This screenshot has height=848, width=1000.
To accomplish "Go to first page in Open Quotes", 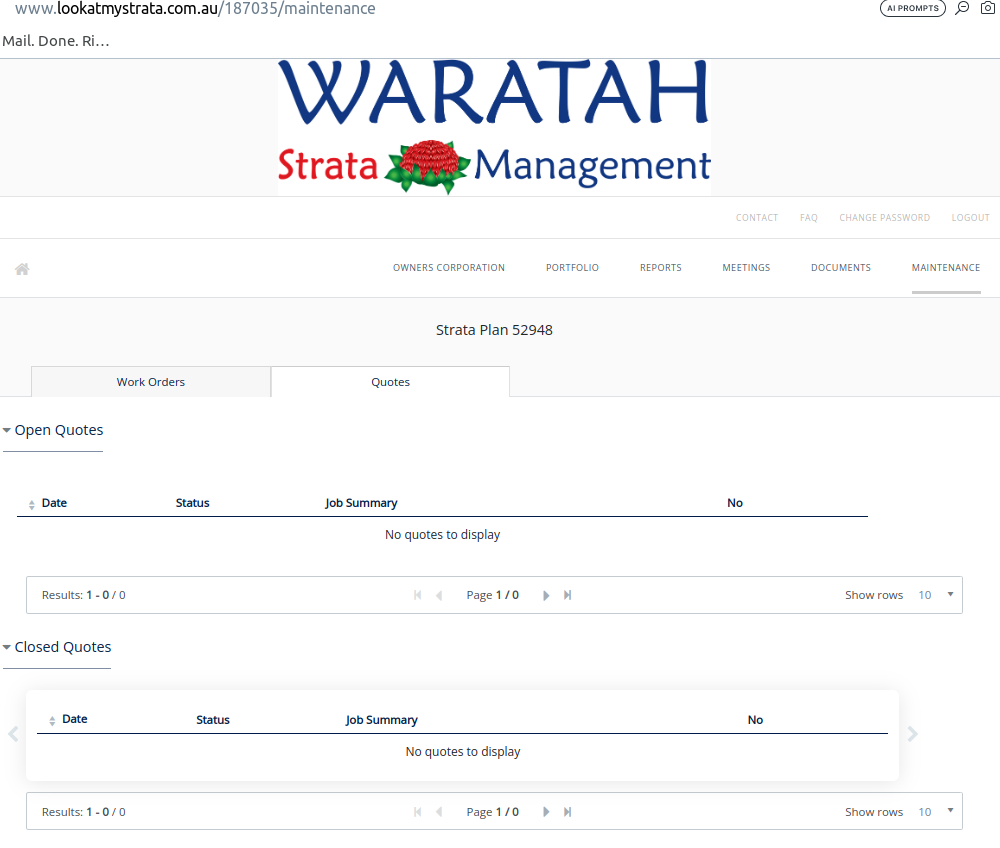I will click(x=417, y=595).
